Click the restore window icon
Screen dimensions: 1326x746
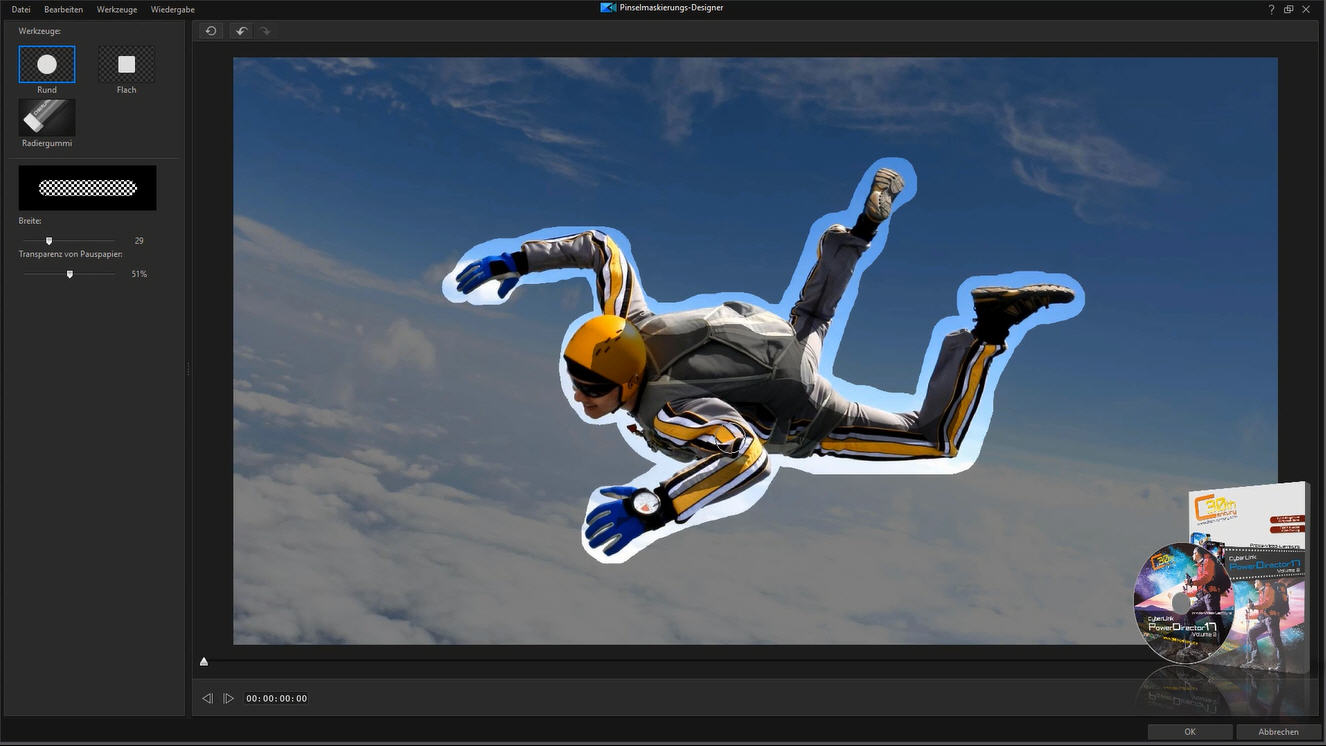[1289, 9]
